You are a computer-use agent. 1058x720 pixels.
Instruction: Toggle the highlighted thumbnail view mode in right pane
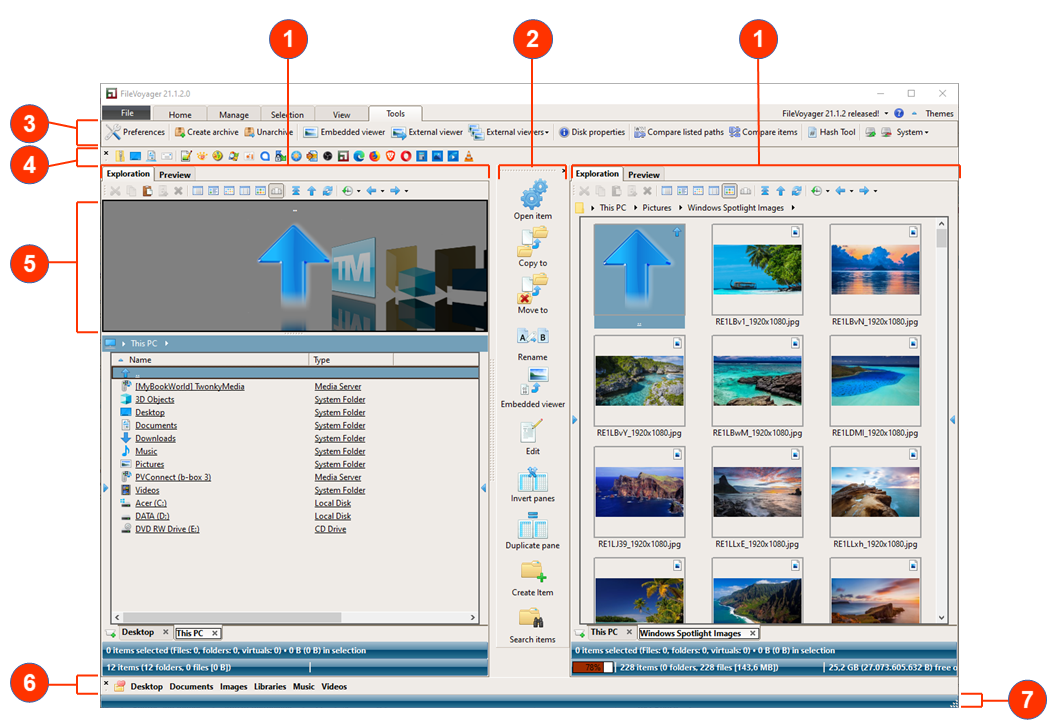[x=729, y=191]
